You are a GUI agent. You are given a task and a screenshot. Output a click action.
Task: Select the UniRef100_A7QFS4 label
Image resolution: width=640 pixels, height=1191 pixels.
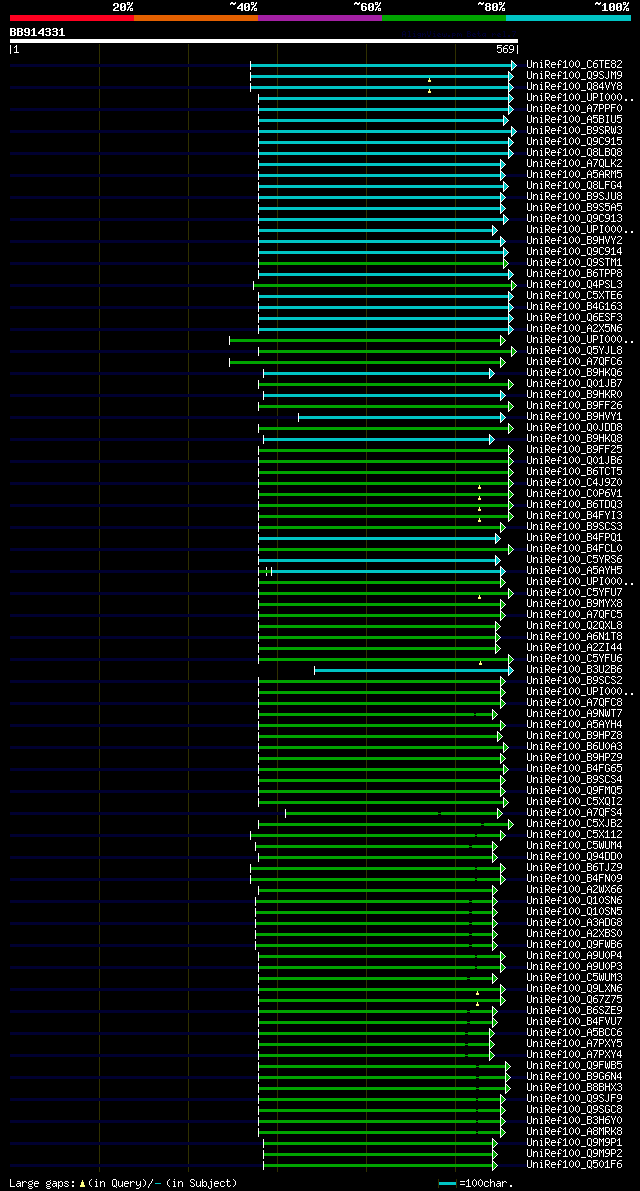pos(574,813)
